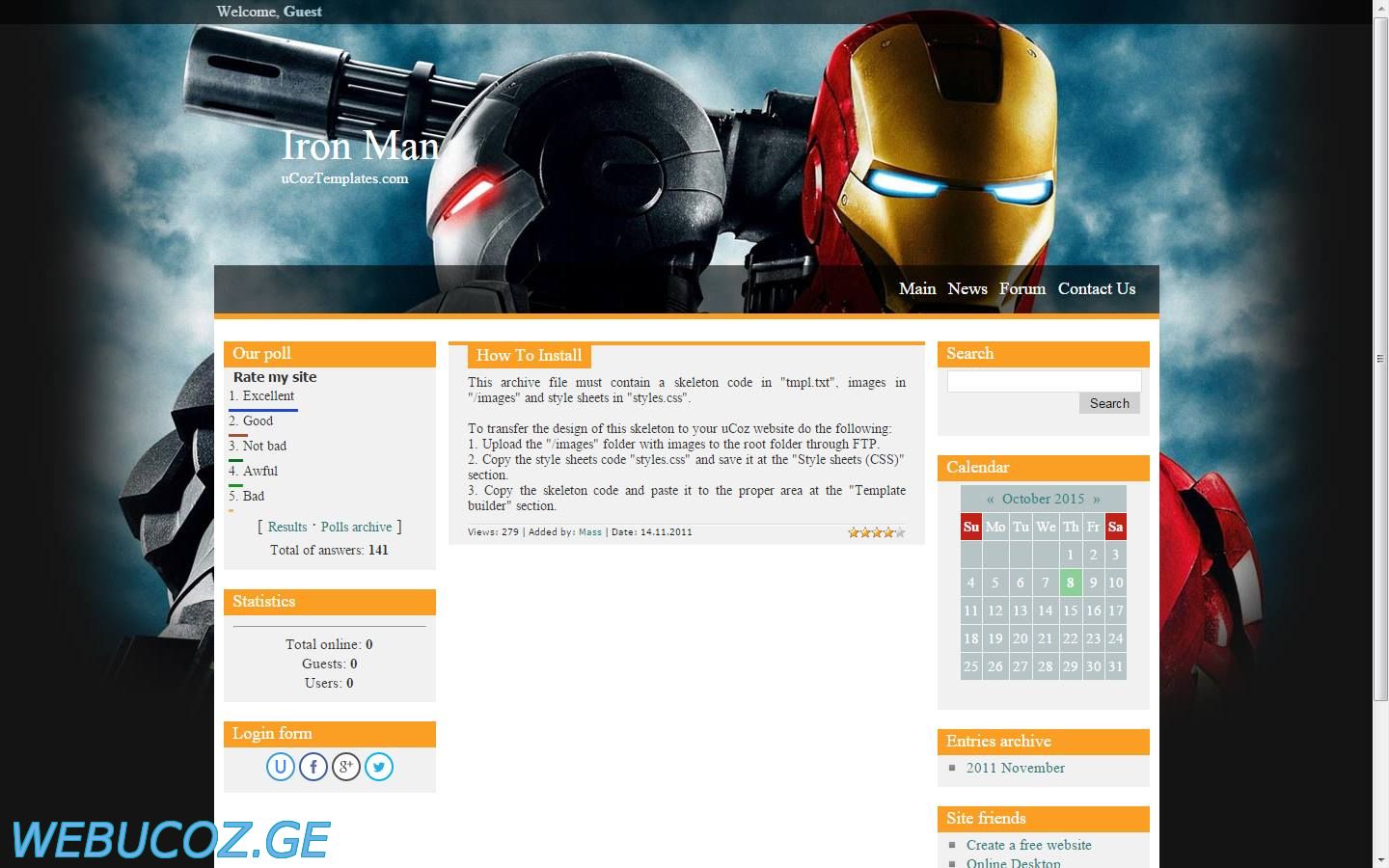Click poll option Excellent
This screenshot has height=868, width=1389.
click(268, 395)
